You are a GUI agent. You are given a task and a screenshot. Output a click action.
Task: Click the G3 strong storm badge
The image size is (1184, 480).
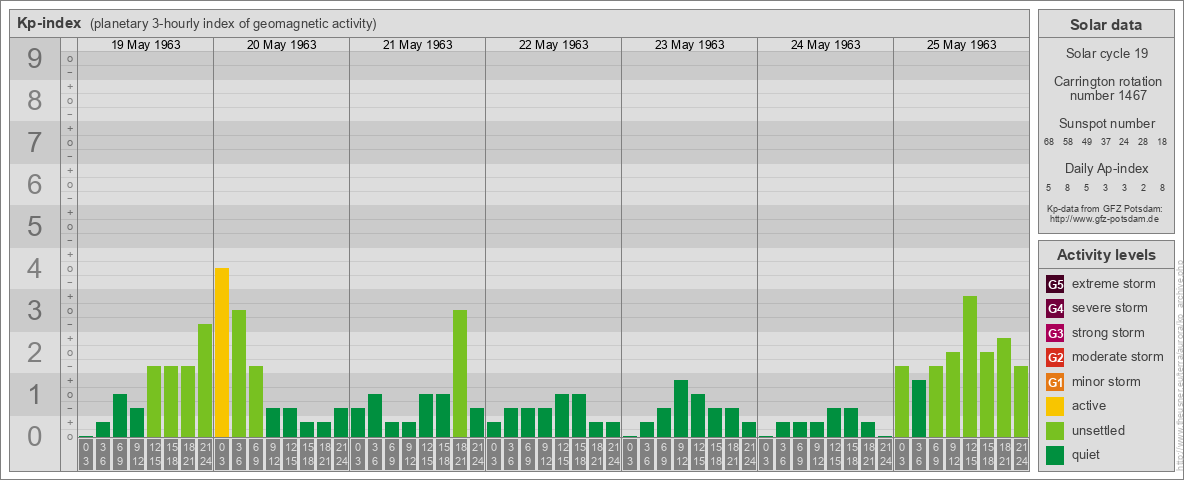[x=1055, y=333]
